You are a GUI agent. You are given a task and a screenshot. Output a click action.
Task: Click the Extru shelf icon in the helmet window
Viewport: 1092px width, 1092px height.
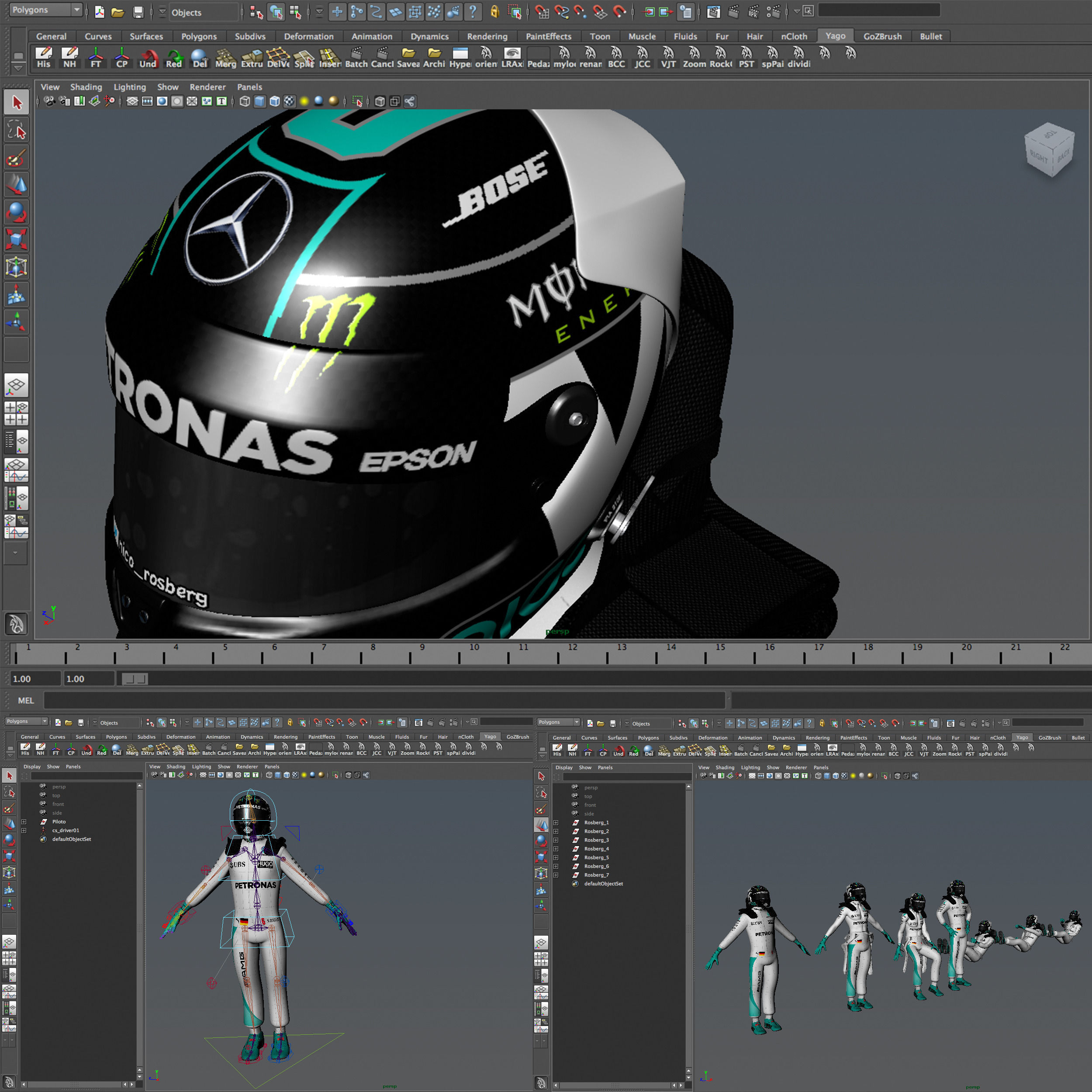point(252,58)
